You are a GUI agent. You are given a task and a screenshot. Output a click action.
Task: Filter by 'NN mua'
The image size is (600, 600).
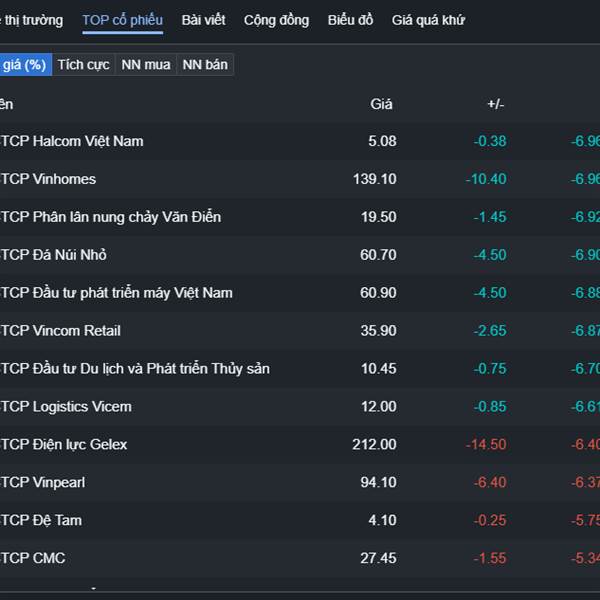145,65
